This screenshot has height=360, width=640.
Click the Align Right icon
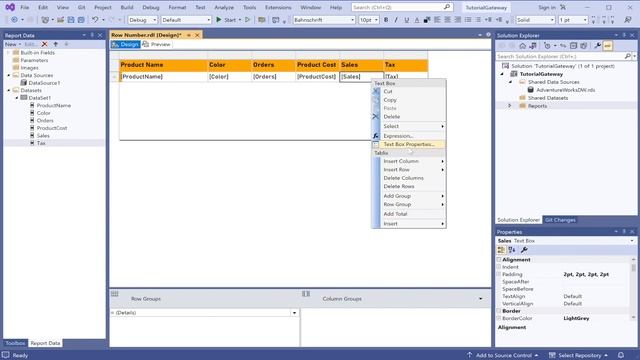click(x=458, y=20)
